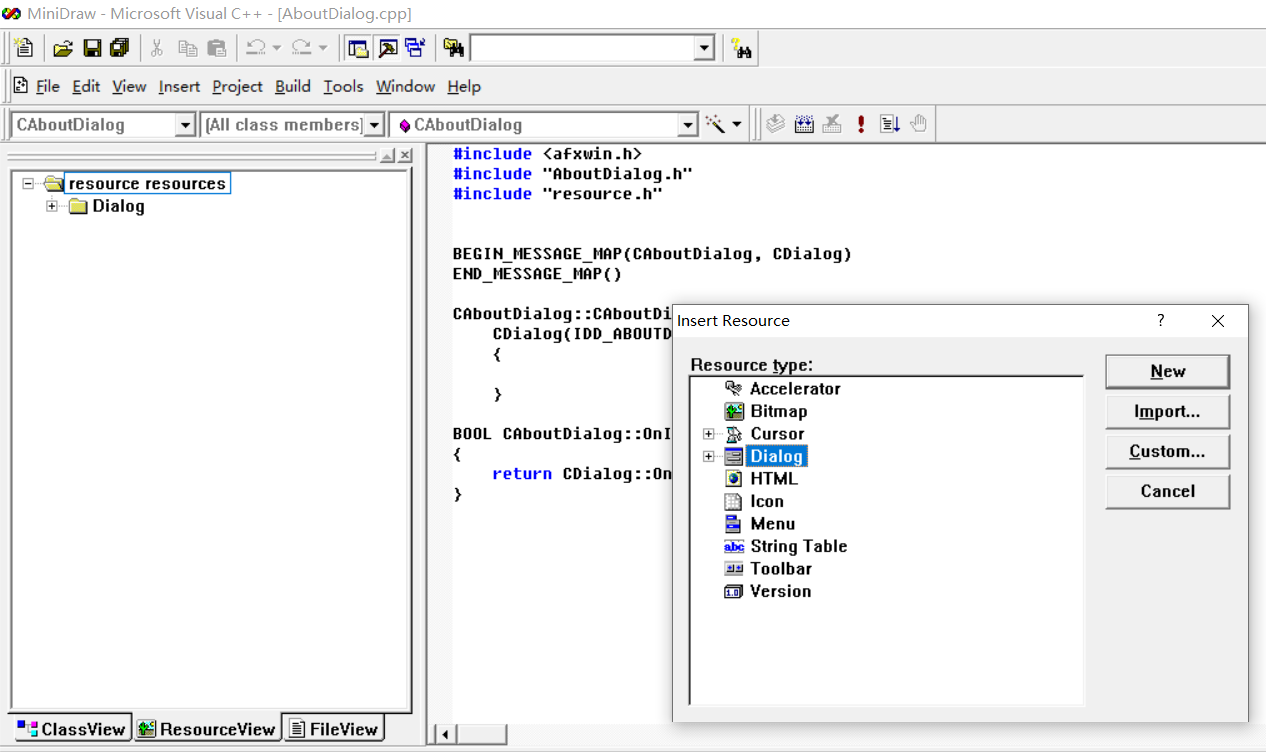
Task: Open the Project menu
Action: click(x=238, y=86)
